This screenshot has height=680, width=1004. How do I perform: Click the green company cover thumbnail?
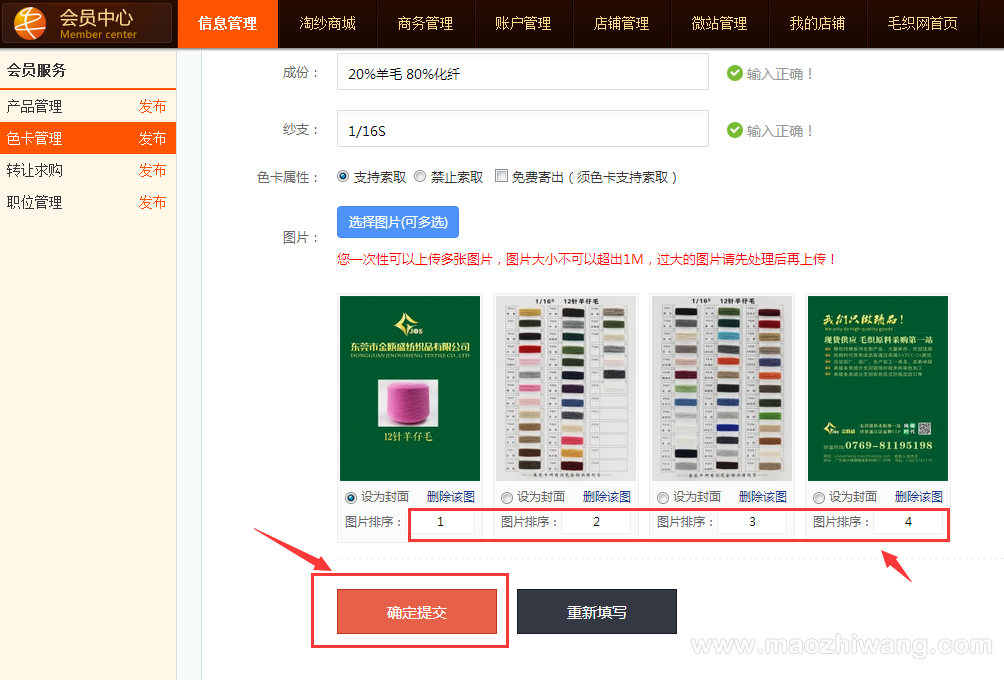tap(410, 388)
